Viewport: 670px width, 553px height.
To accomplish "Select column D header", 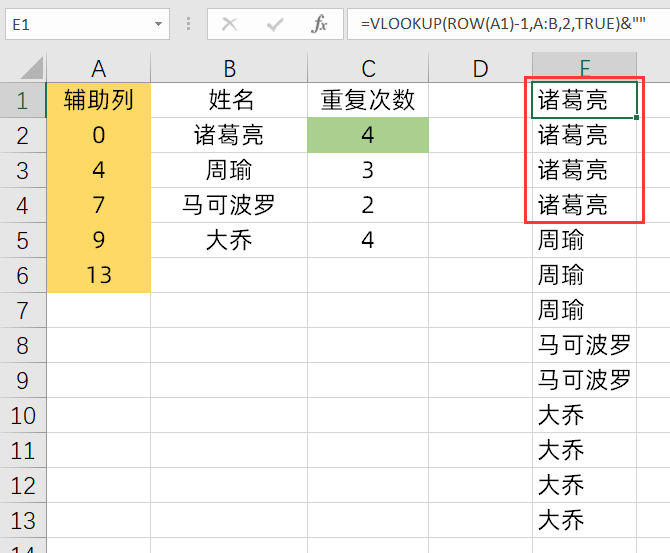I will [x=480, y=68].
